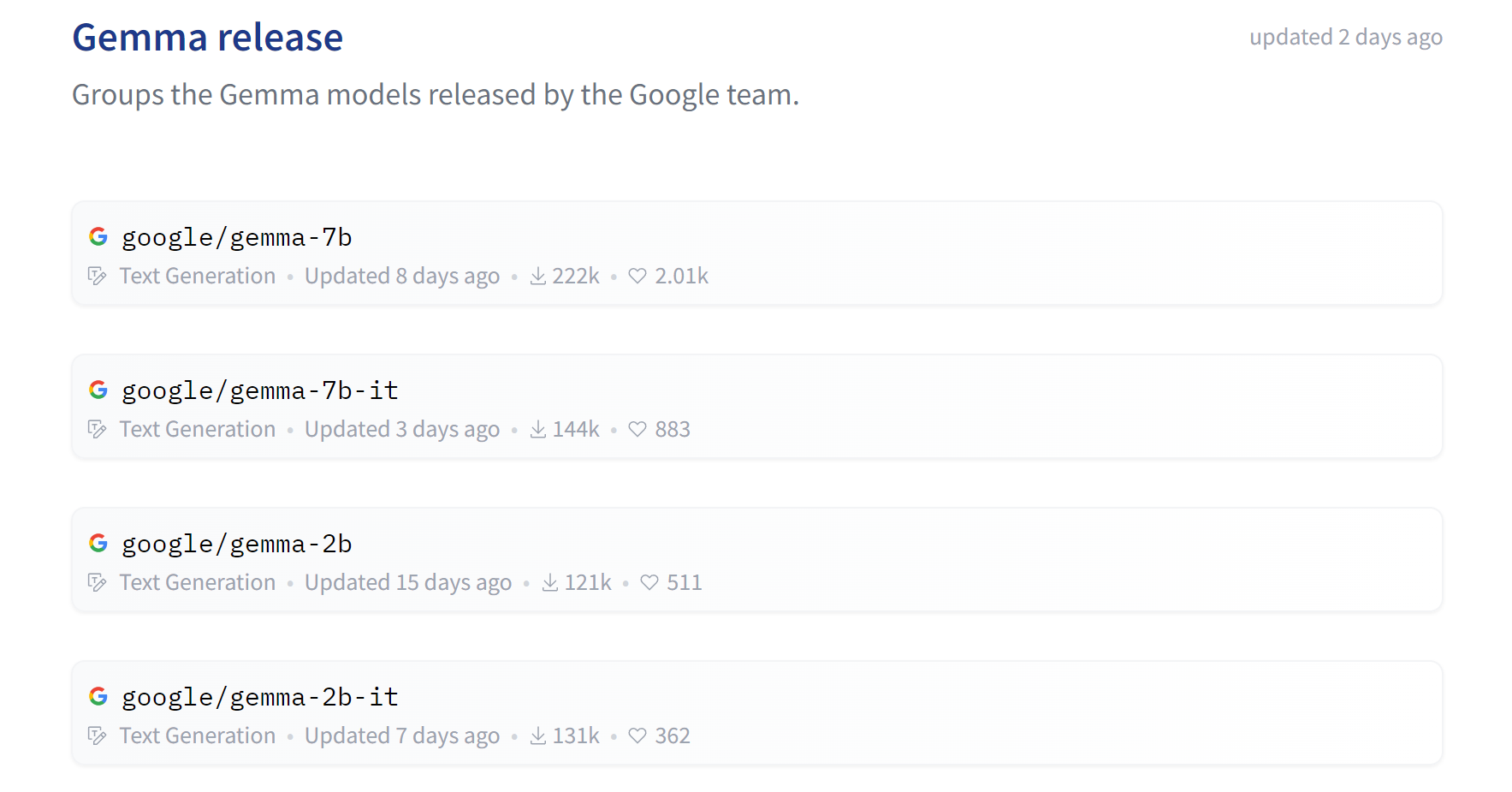This screenshot has width=1512, height=792.
Task: Open the google/gemma-2b model link
Action: (237, 544)
